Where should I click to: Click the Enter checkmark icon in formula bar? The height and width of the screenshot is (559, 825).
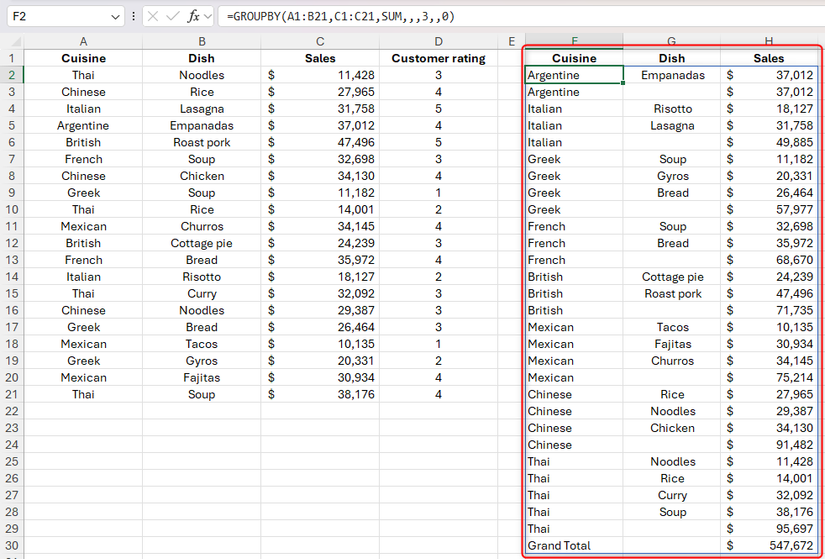[x=172, y=17]
